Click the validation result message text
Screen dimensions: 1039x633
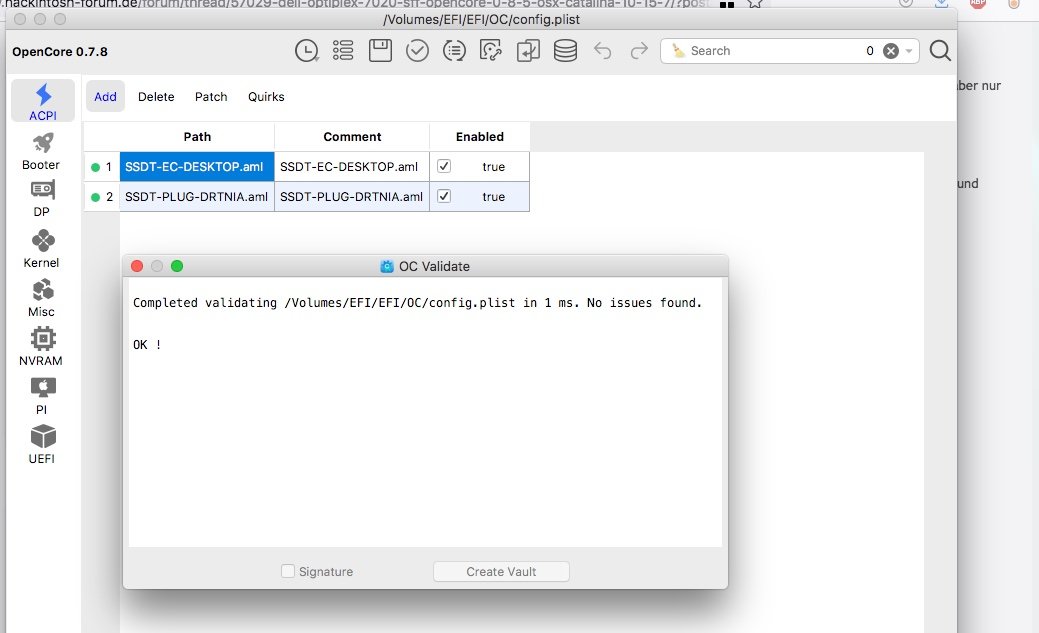[417, 303]
